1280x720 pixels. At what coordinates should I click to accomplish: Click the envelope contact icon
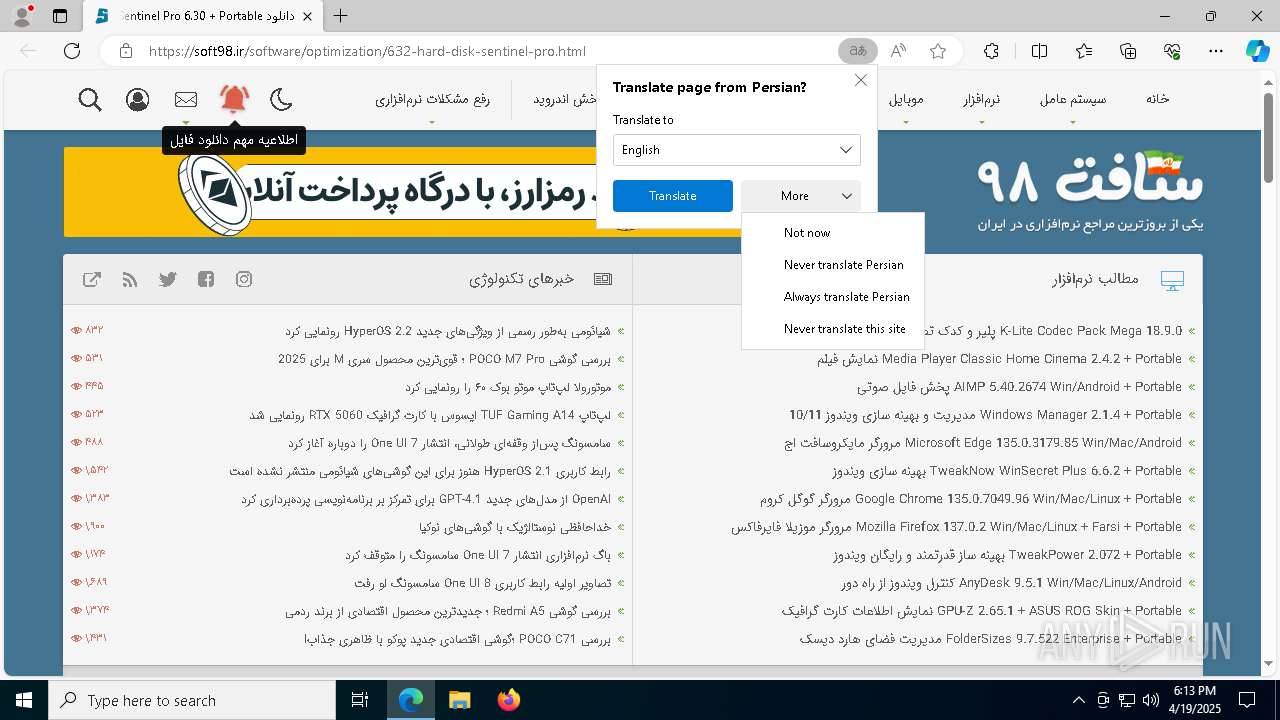pyautogui.click(x=186, y=99)
